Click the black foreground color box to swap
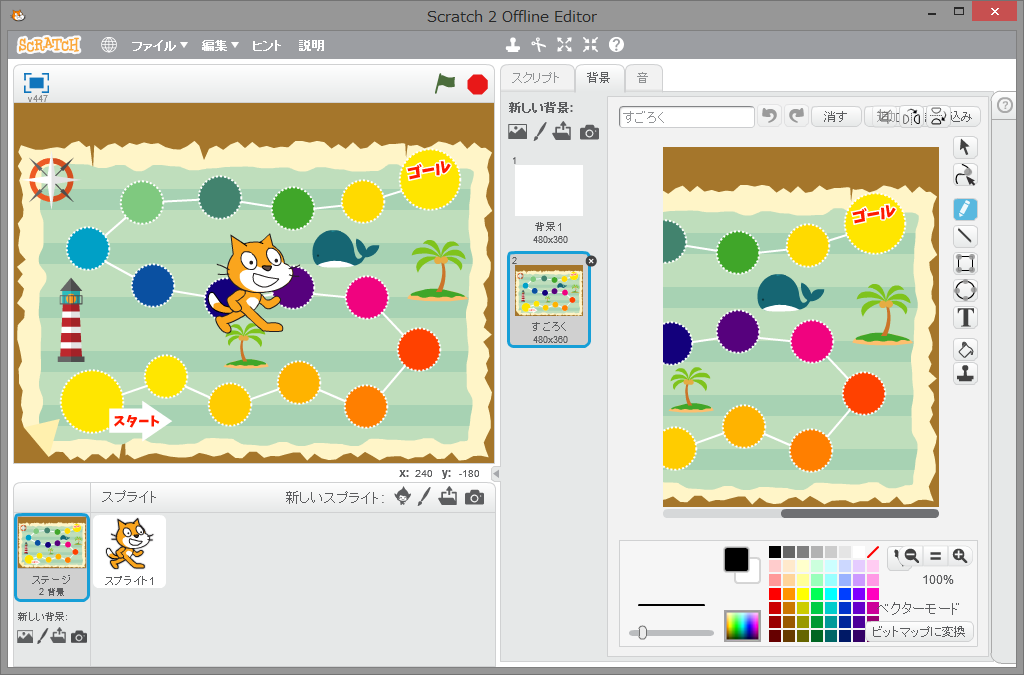This screenshot has width=1024, height=675. click(736, 559)
